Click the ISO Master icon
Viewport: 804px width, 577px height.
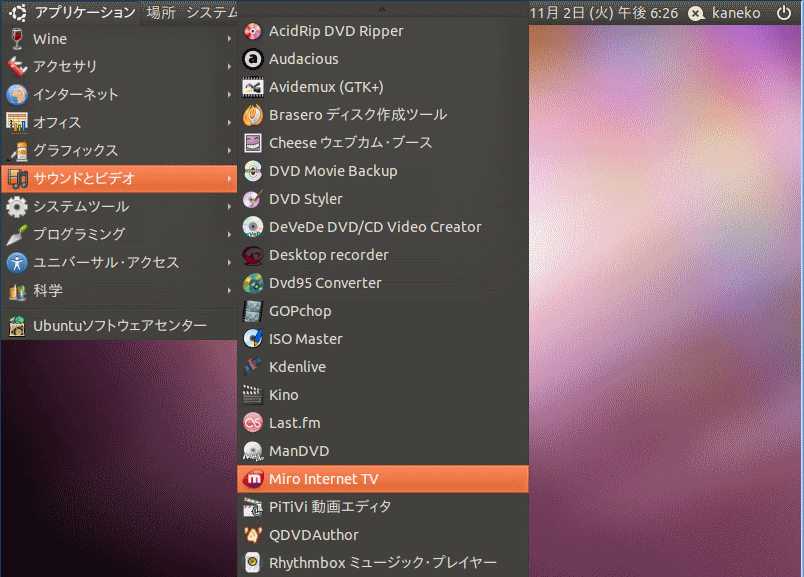253,339
